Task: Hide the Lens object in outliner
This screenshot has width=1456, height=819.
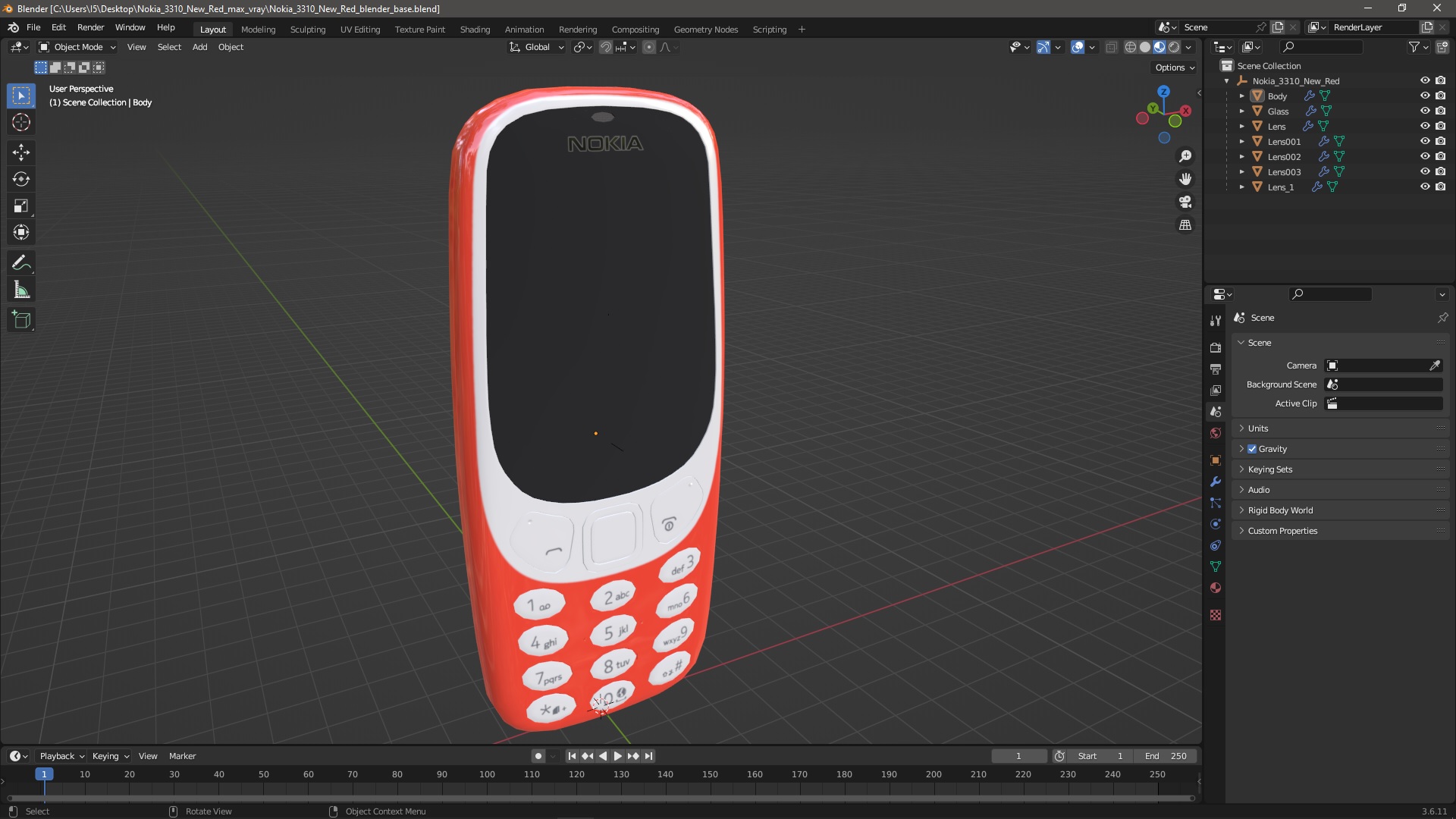Action: click(1424, 126)
